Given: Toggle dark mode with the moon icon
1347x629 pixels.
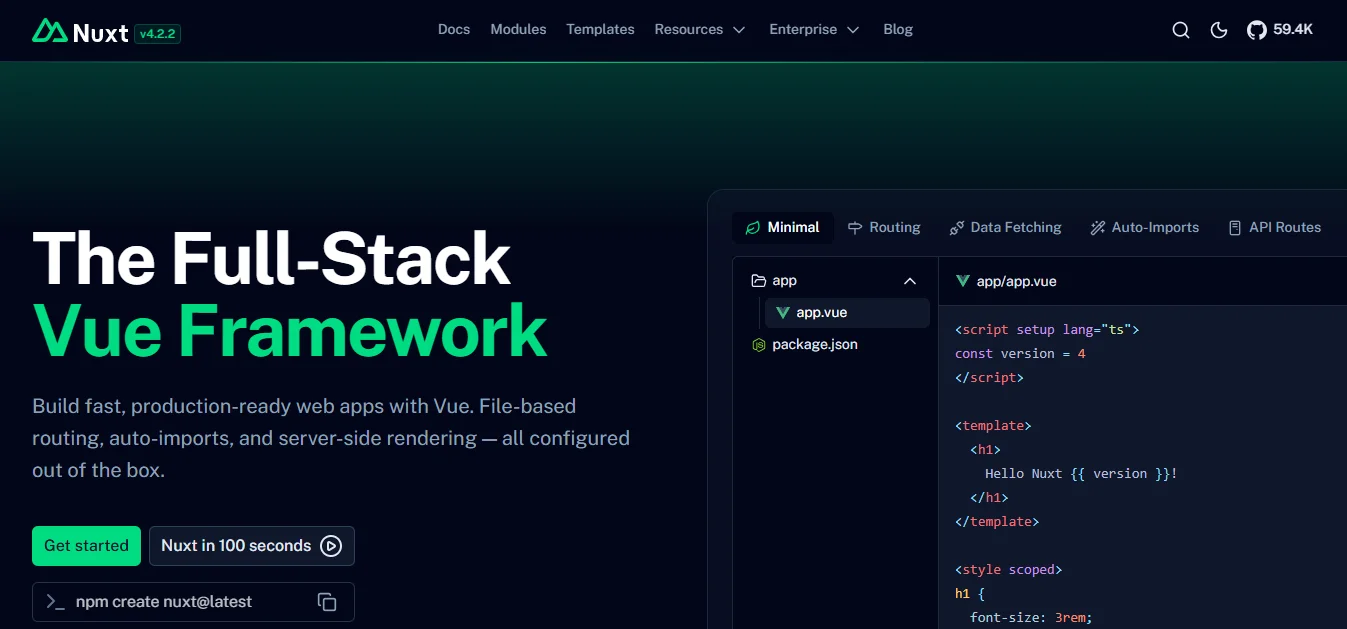Looking at the screenshot, I should [x=1219, y=30].
